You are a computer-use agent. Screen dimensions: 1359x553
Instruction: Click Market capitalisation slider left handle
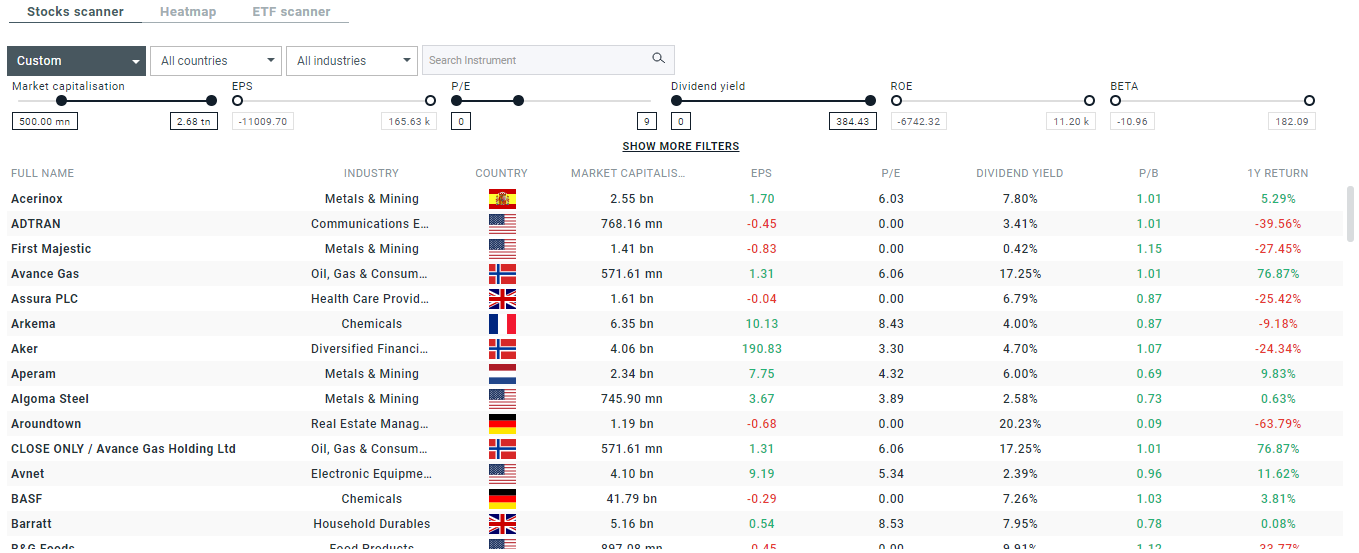pyautogui.click(x=62, y=100)
